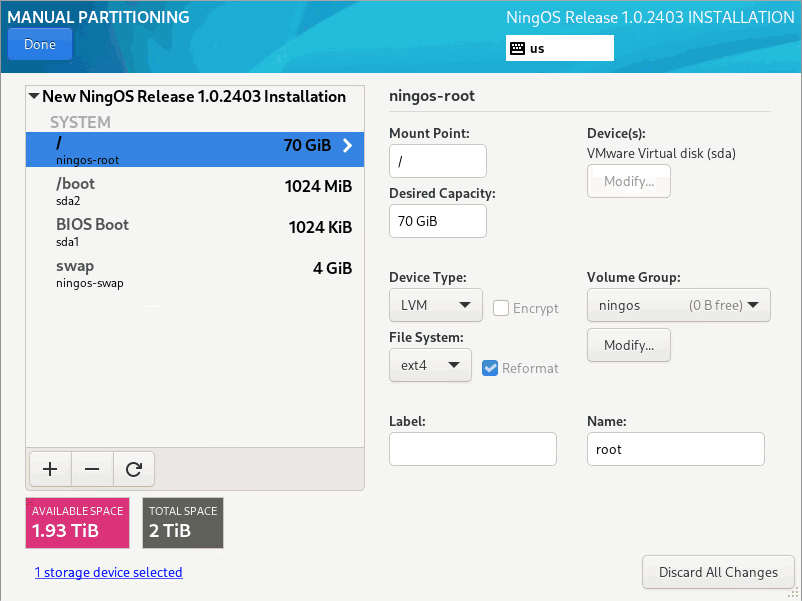Click the 4 GiB swap size value
The height and width of the screenshot is (601, 802).
[x=332, y=269]
